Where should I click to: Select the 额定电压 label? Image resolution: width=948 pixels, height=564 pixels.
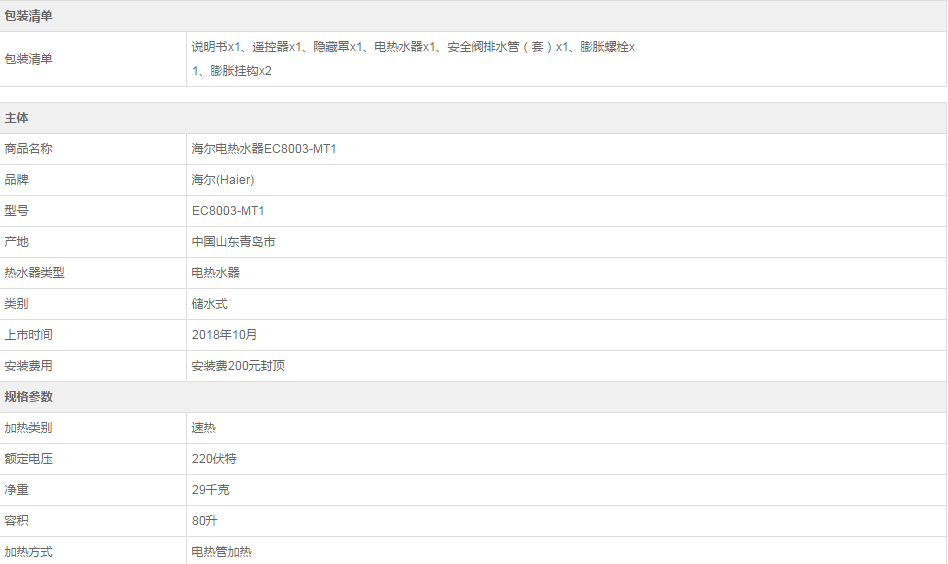(x=28, y=459)
